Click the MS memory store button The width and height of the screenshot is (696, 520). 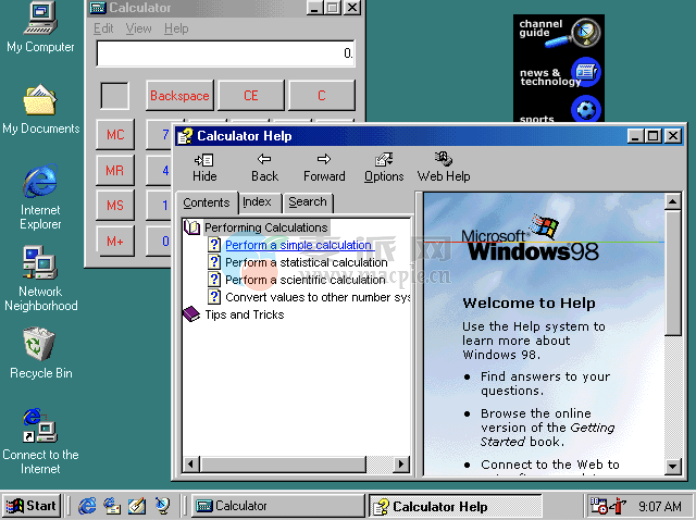[115, 206]
